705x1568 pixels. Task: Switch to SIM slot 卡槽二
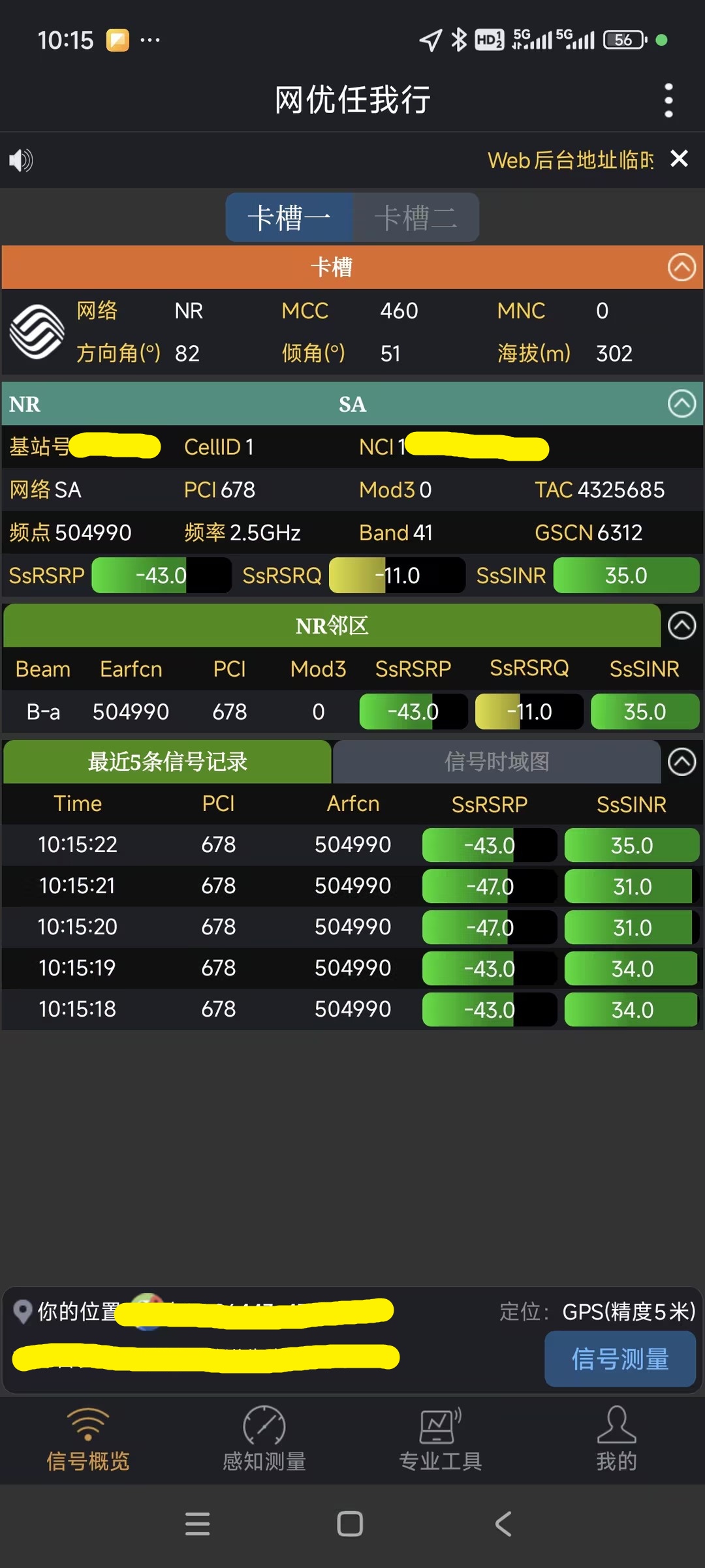[x=416, y=217]
